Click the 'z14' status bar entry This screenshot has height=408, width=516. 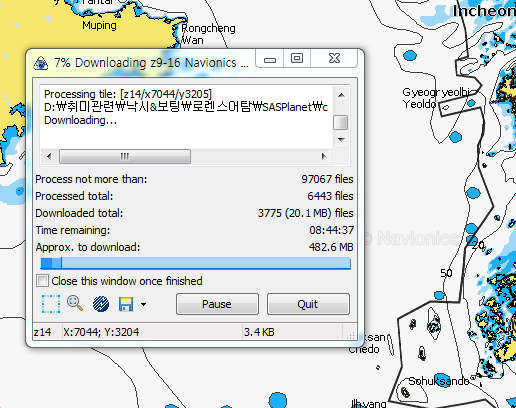coord(42,332)
